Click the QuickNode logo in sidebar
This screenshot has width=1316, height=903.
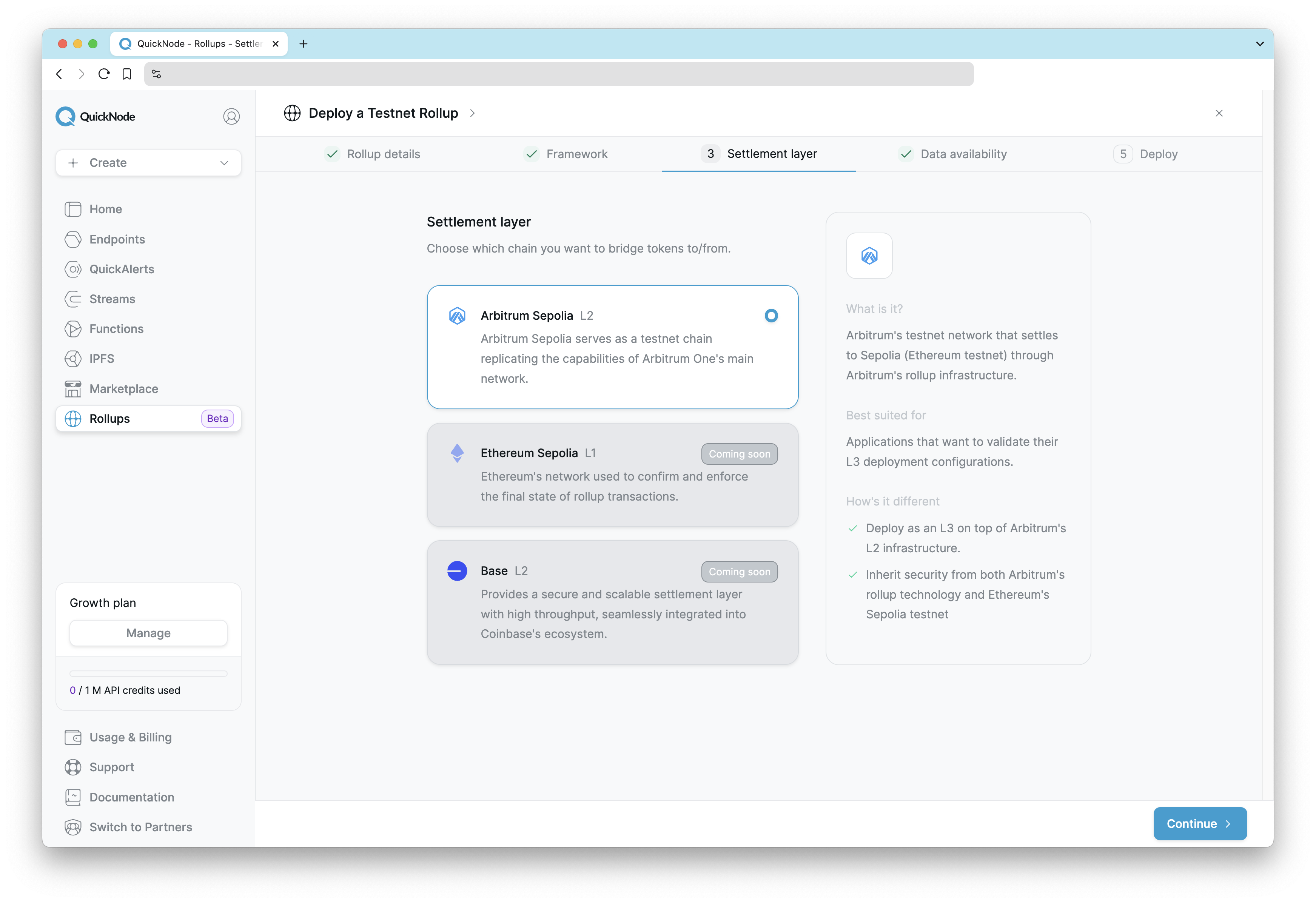pyautogui.click(x=95, y=117)
